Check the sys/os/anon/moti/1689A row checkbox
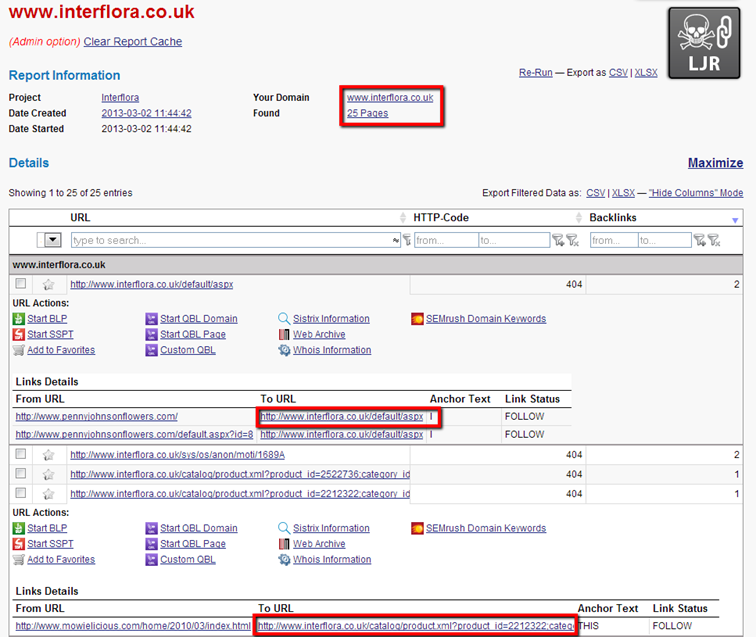This screenshot has height=637, width=756. point(21,454)
